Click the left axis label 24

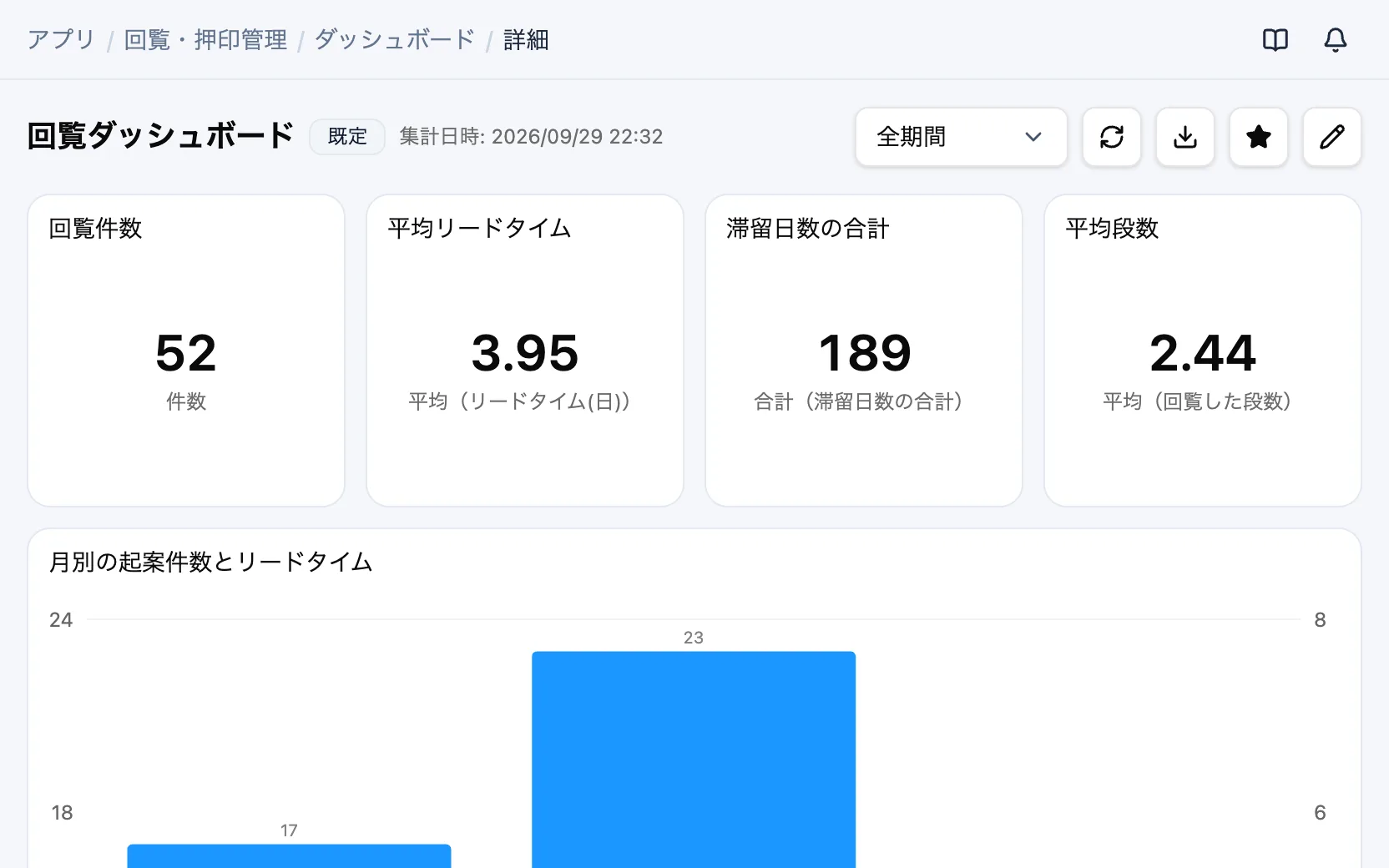[x=61, y=619]
